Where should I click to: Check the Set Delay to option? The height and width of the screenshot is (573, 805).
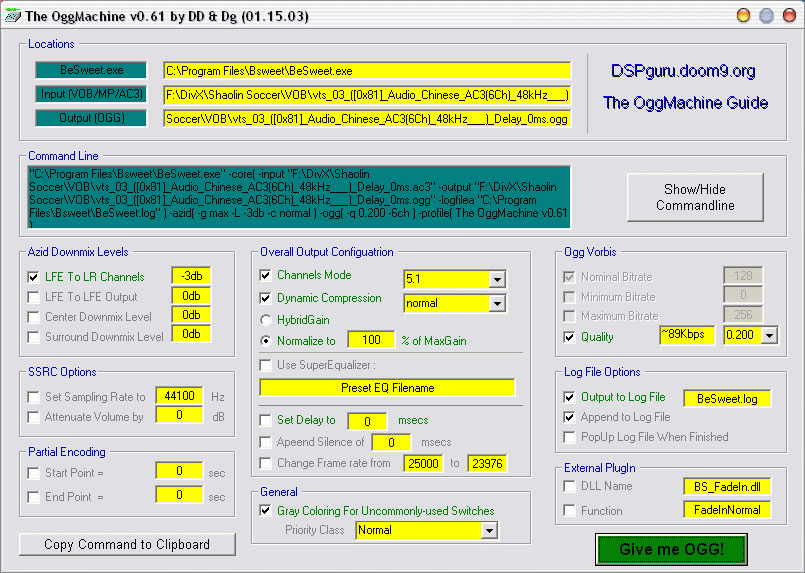265,420
